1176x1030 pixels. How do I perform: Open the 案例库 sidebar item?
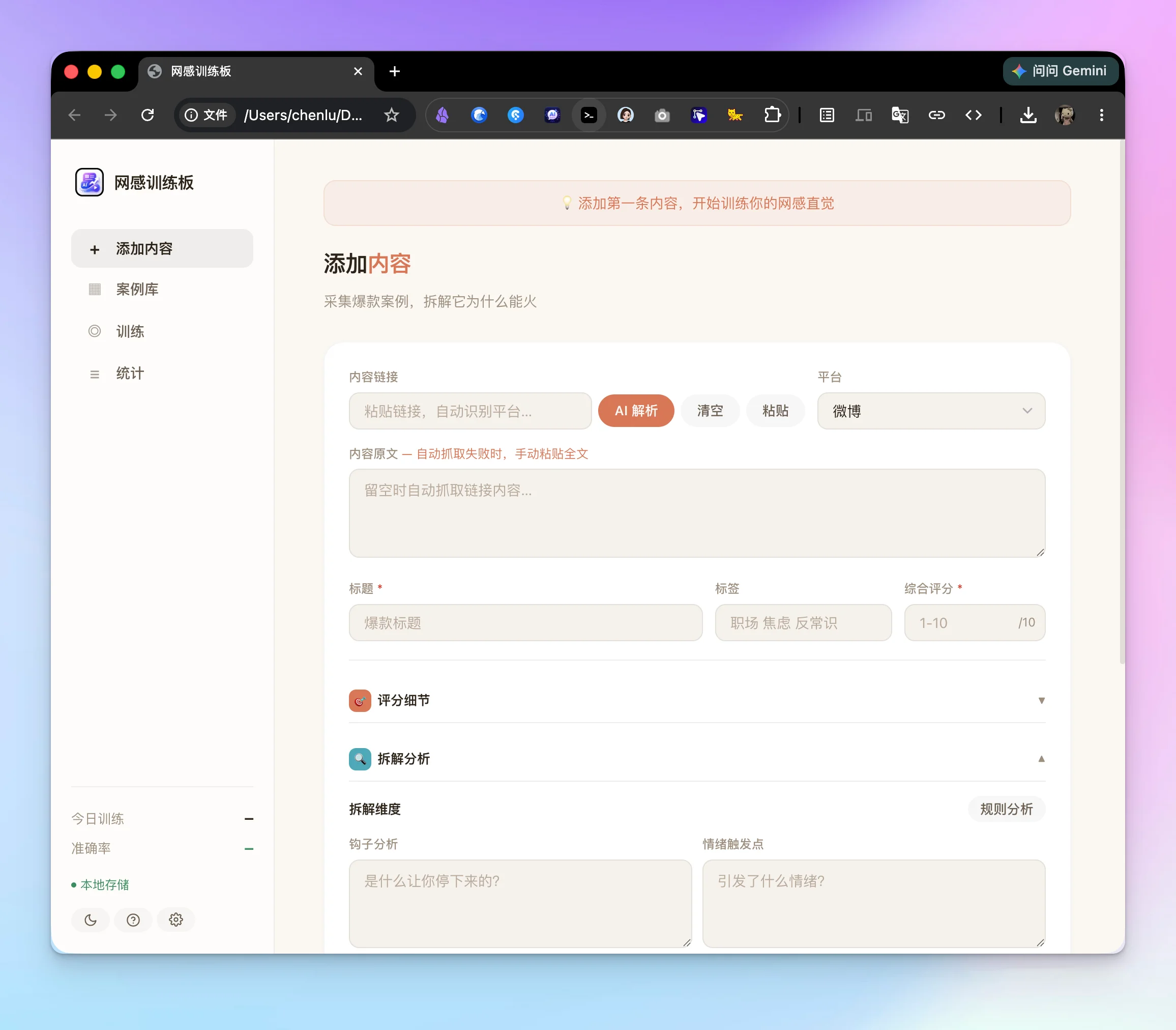(162, 289)
